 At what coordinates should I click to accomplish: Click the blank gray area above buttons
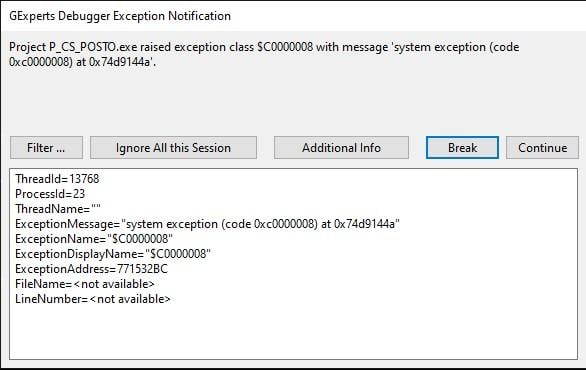[x=293, y=101]
